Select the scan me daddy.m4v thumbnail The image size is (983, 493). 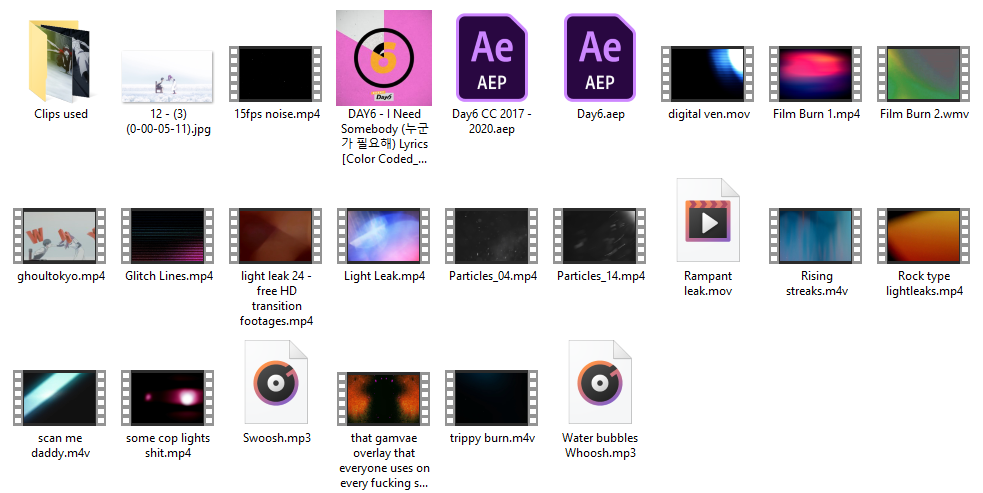[x=60, y=398]
